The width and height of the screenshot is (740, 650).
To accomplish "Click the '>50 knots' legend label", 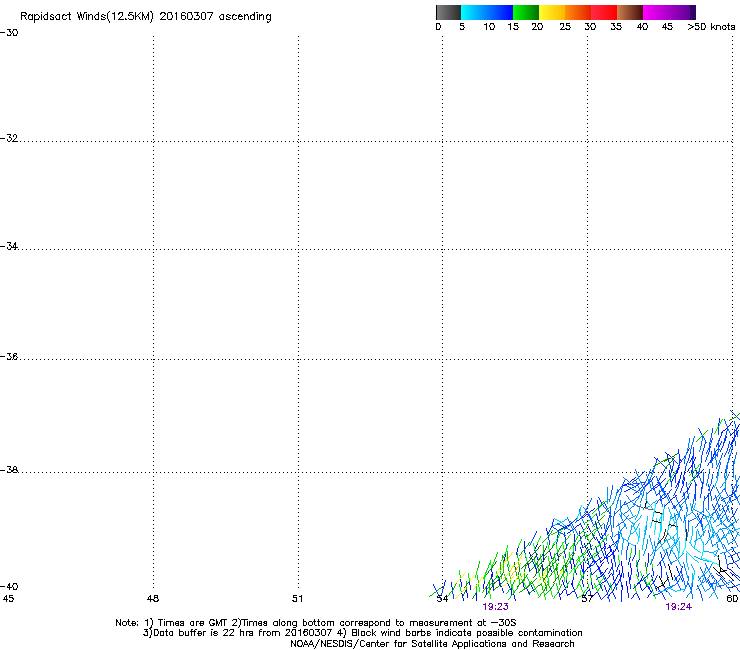I will (711, 27).
